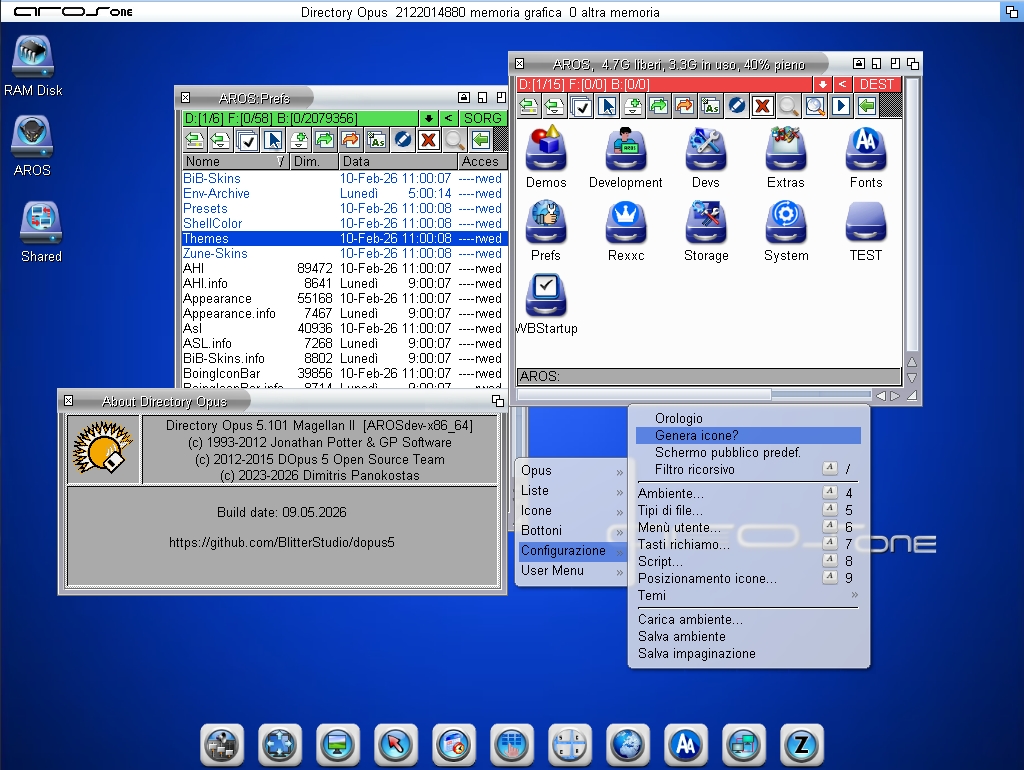The height and width of the screenshot is (770, 1024).
Task: Click the vertical scroll down arrow in AROS lister
Action: (912, 378)
